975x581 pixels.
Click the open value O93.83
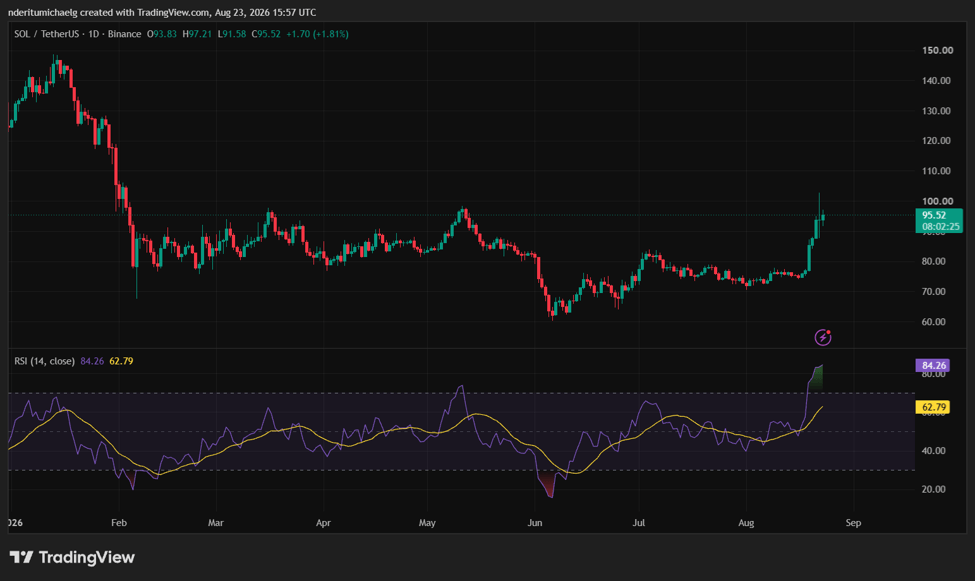point(162,34)
